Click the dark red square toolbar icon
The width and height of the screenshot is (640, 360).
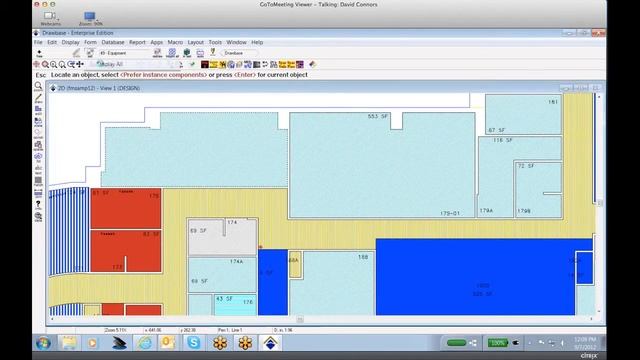tap(205, 64)
